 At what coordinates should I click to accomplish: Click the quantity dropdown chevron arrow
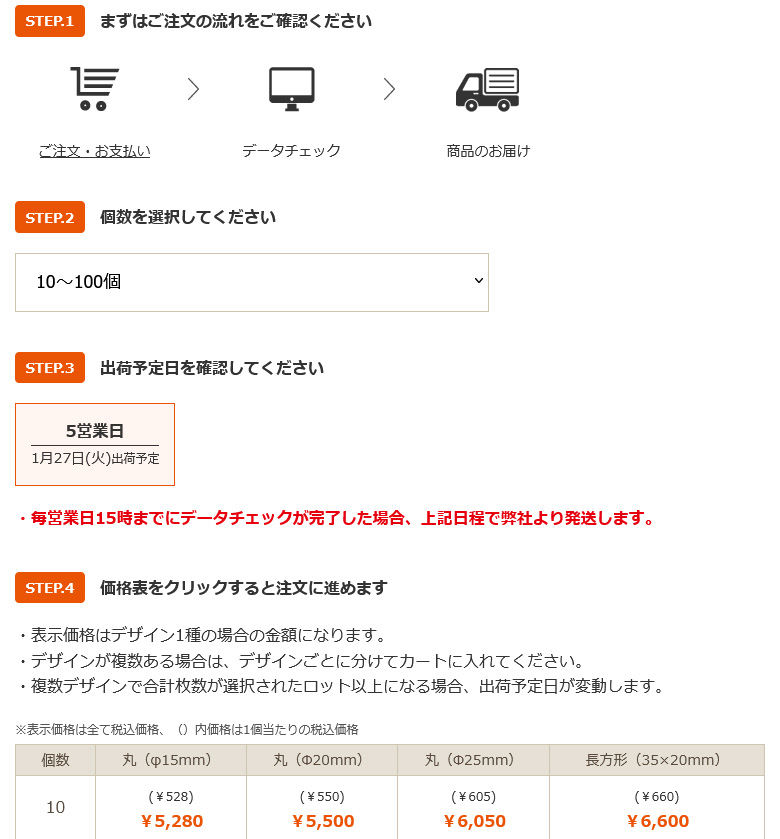point(477,282)
